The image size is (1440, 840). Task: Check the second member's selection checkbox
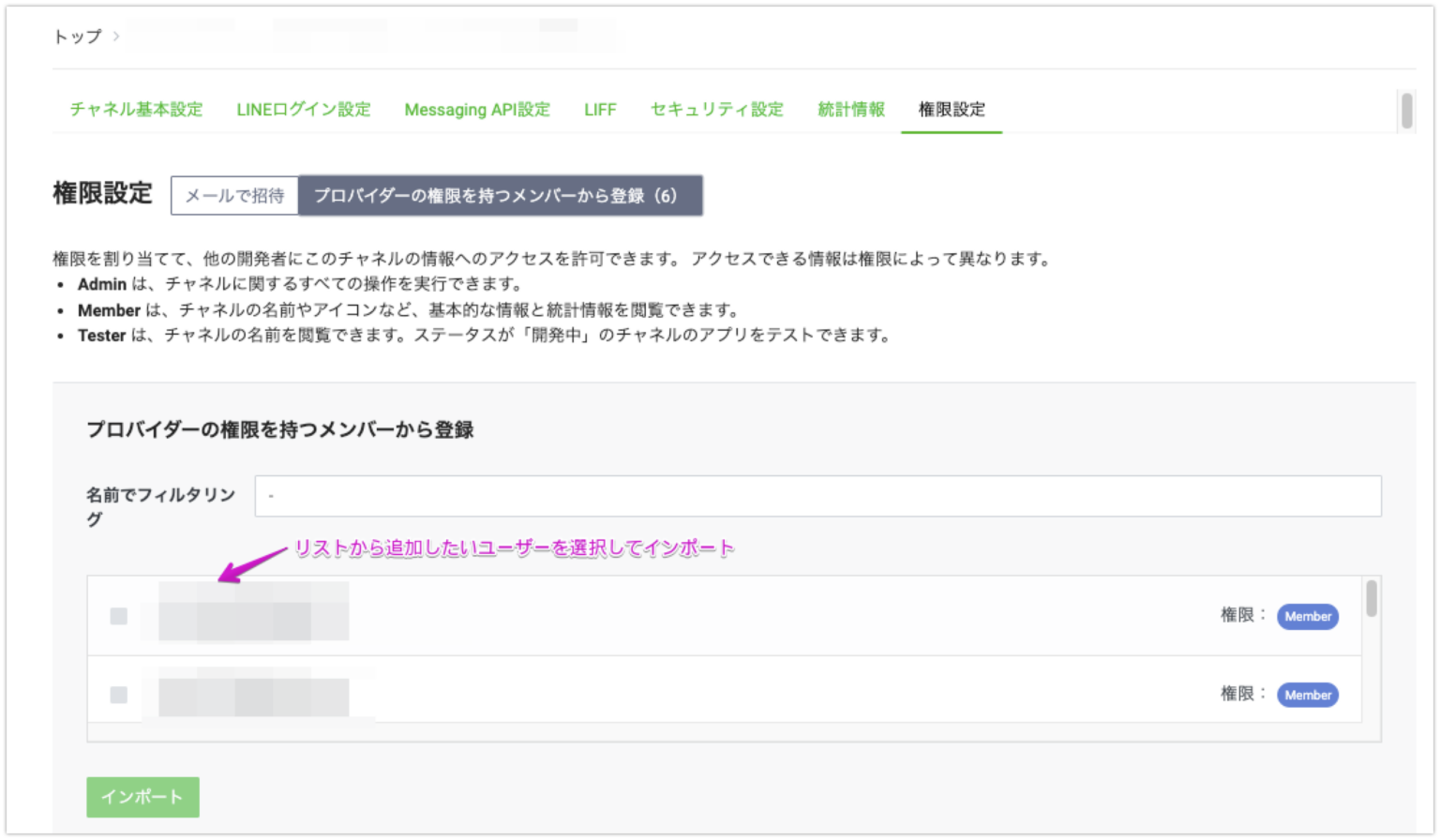118,695
